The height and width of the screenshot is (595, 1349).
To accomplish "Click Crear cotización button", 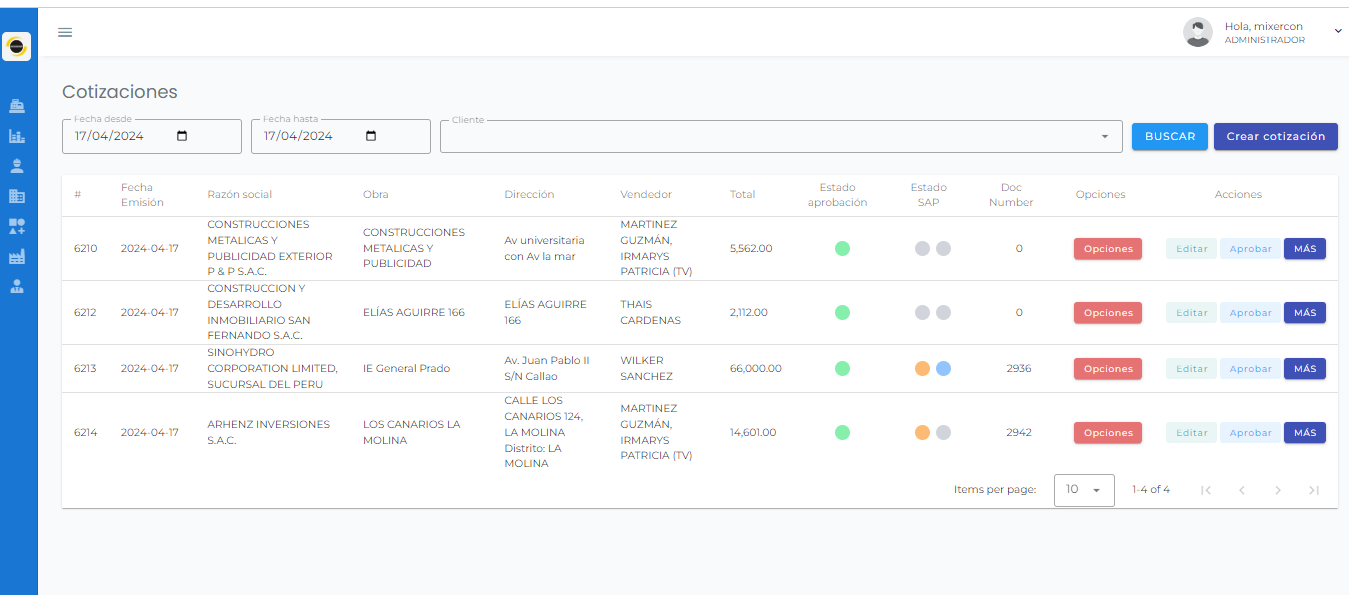I will click(1275, 137).
